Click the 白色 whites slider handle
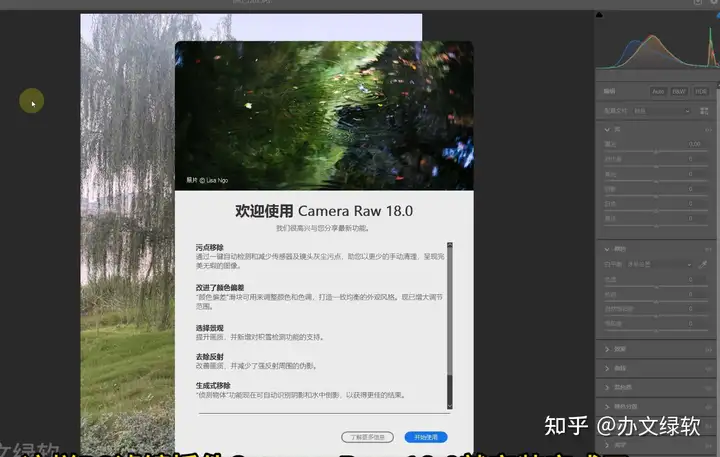 coord(656,211)
